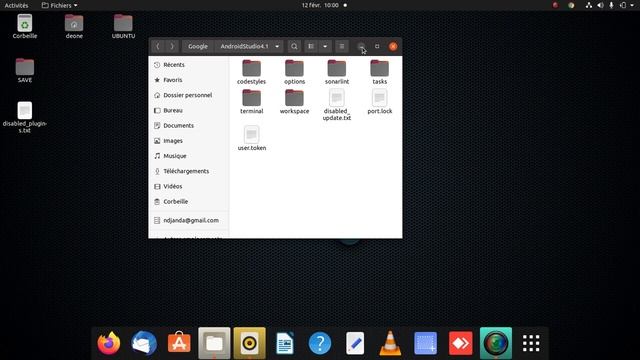Open LibreOffice Writer from the dock

(x=284, y=343)
